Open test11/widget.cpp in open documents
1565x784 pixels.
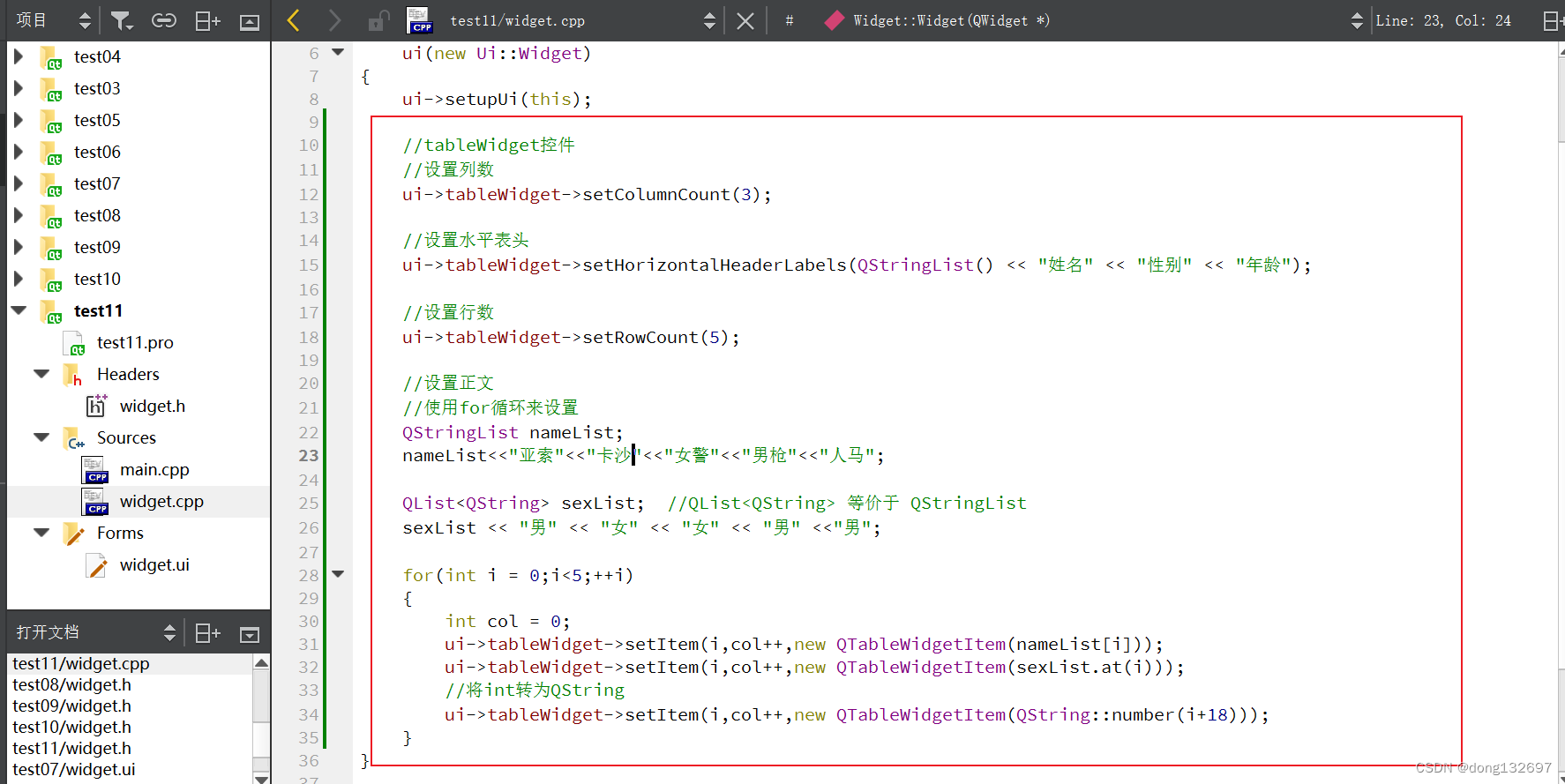[x=81, y=663]
